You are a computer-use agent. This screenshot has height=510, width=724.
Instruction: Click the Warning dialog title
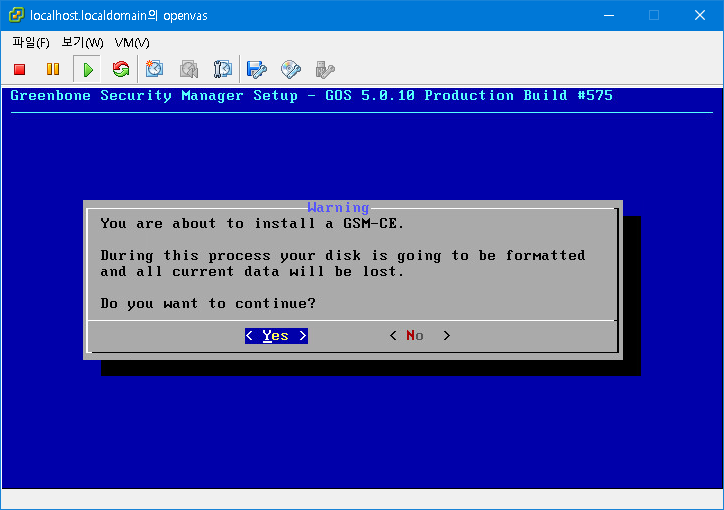338,208
